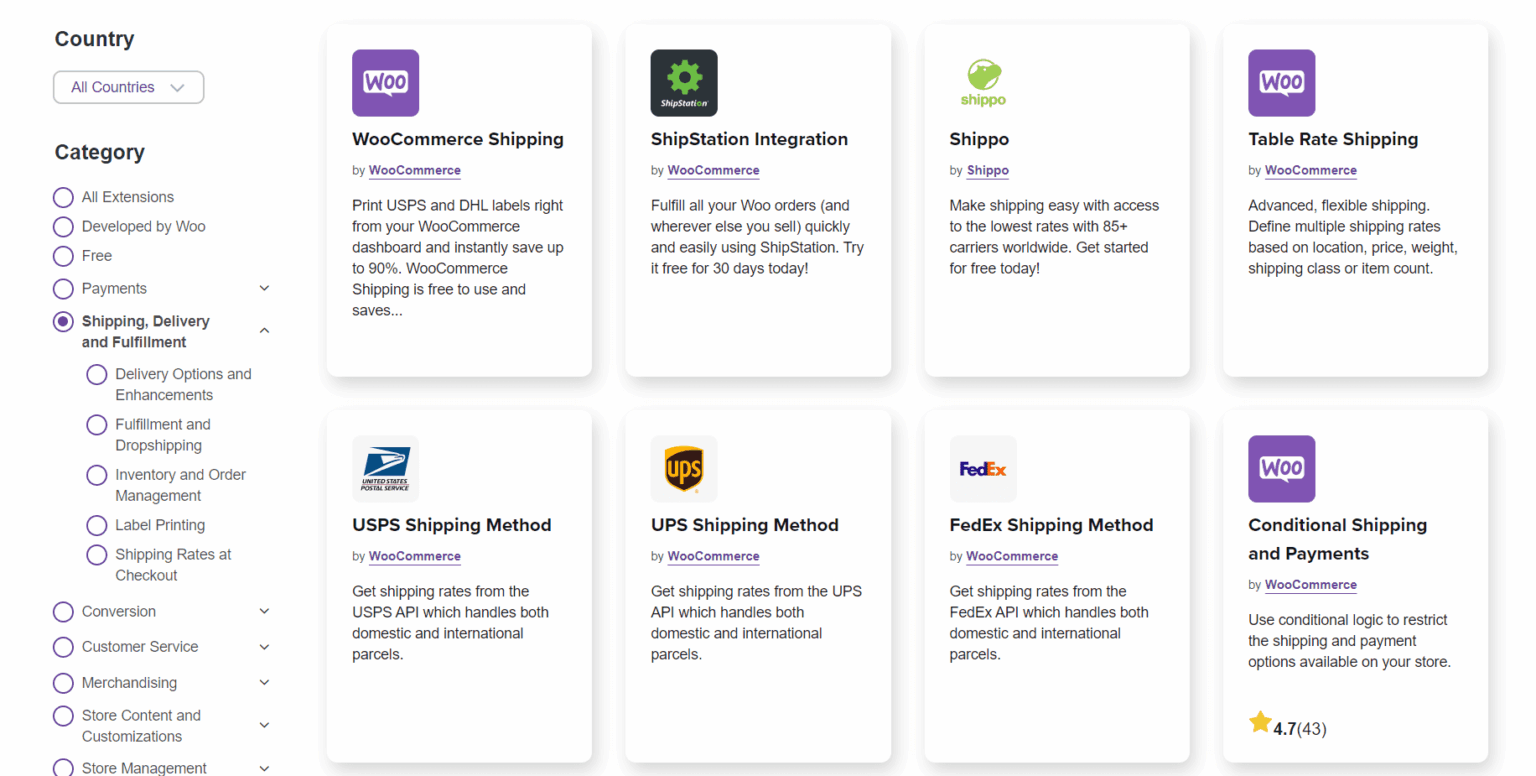
Task: Select the ShipStation gear icon
Action: [684, 82]
